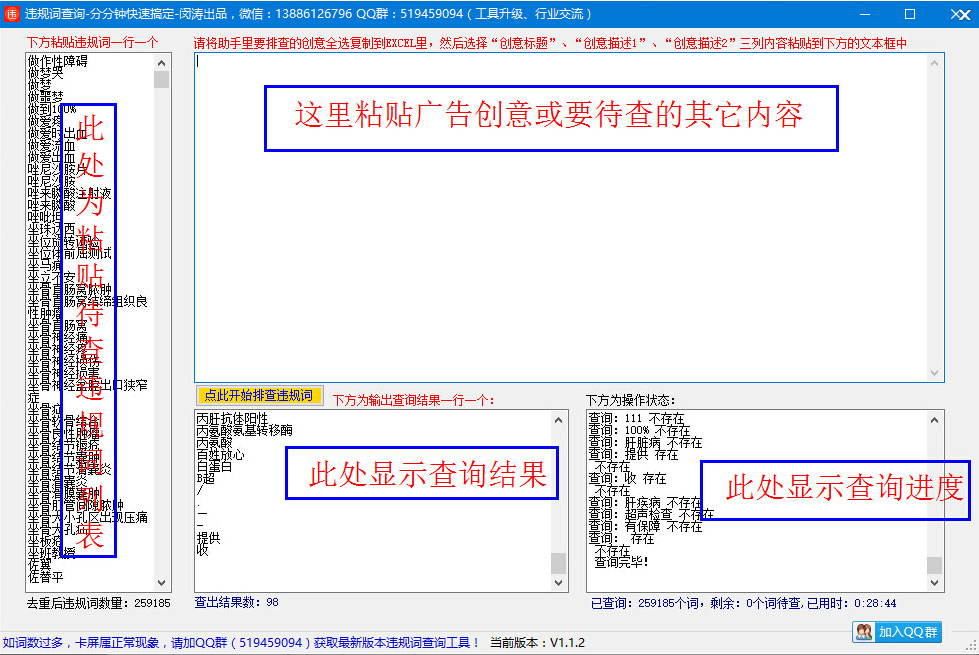Click the violation word list scrollbar thumb

pyautogui.click(x=162, y=79)
